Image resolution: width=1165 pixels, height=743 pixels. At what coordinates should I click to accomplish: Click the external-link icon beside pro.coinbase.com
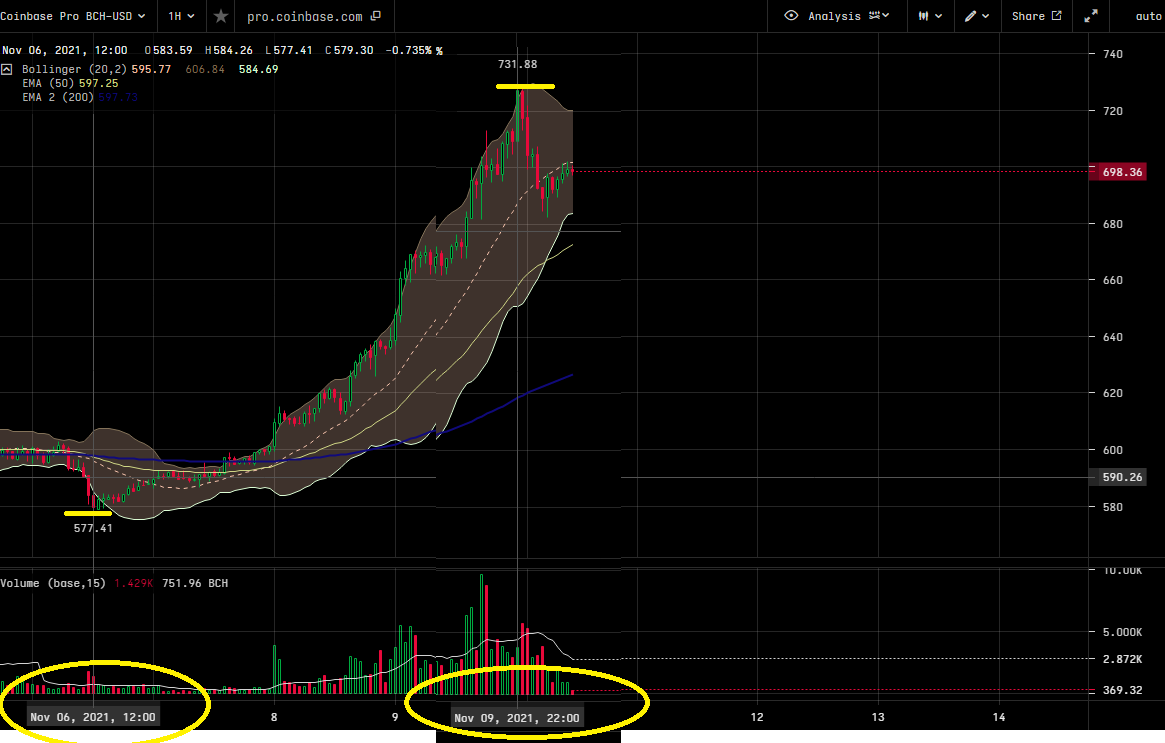pyautogui.click(x=376, y=16)
